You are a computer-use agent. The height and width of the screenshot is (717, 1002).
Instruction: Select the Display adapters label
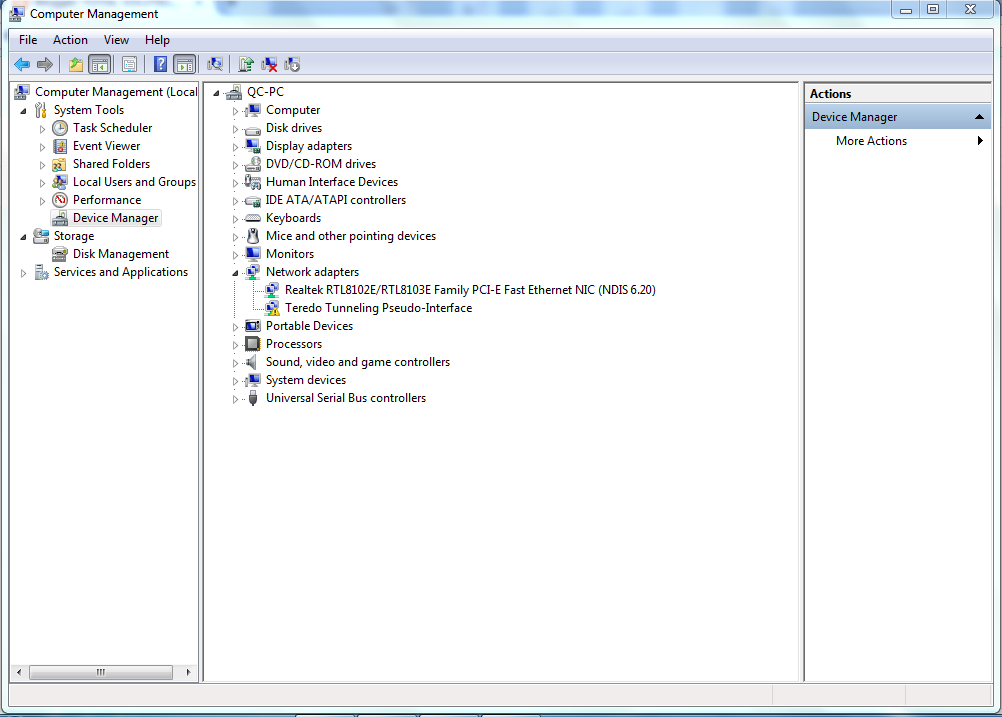[x=309, y=146]
